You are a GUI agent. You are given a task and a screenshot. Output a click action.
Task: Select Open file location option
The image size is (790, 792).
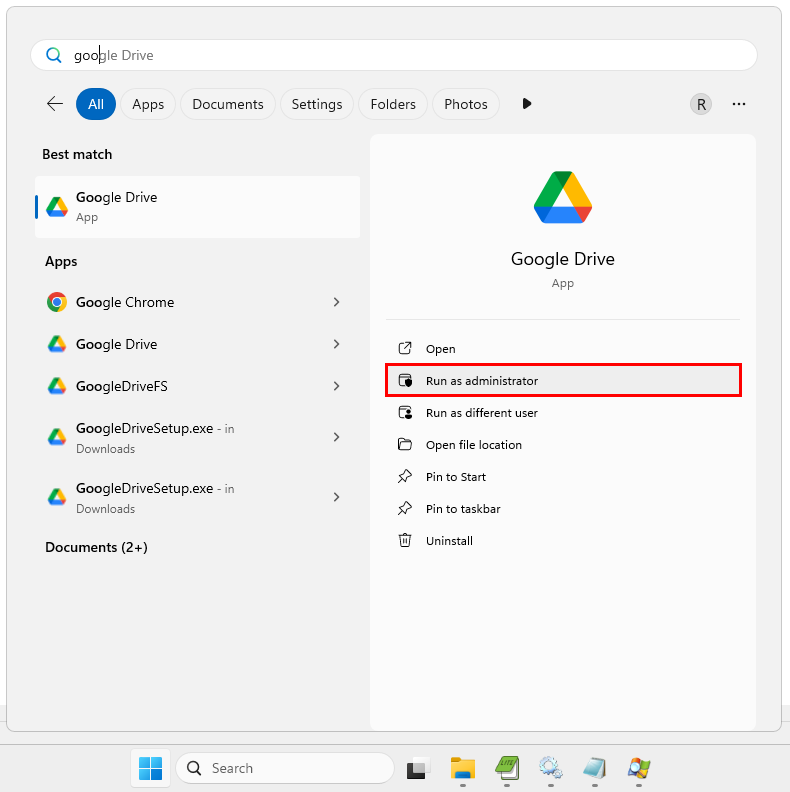473,445
